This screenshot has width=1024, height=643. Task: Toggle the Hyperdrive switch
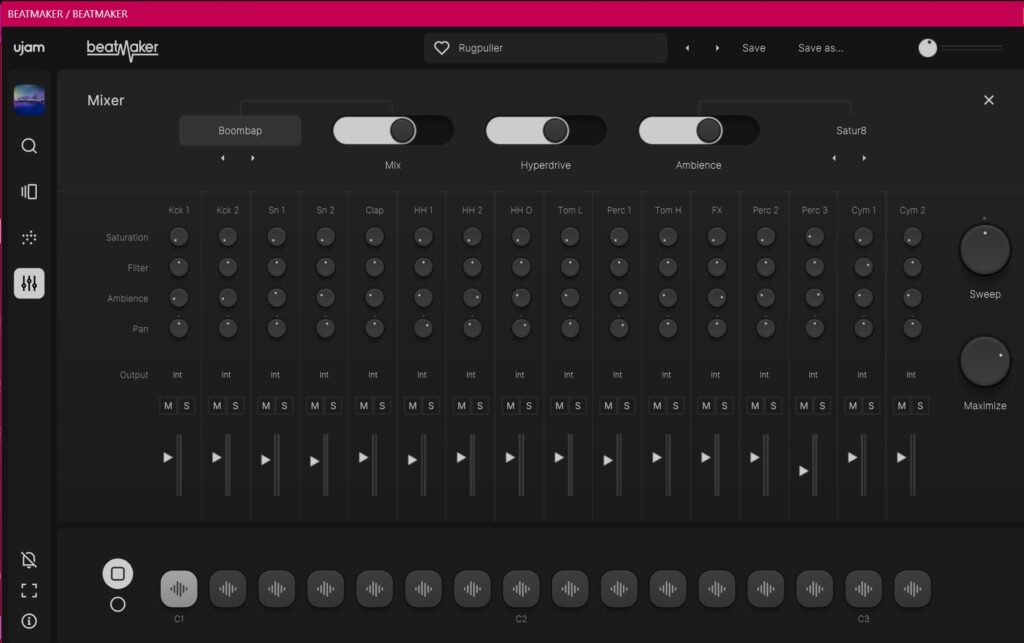pos(545,131)
